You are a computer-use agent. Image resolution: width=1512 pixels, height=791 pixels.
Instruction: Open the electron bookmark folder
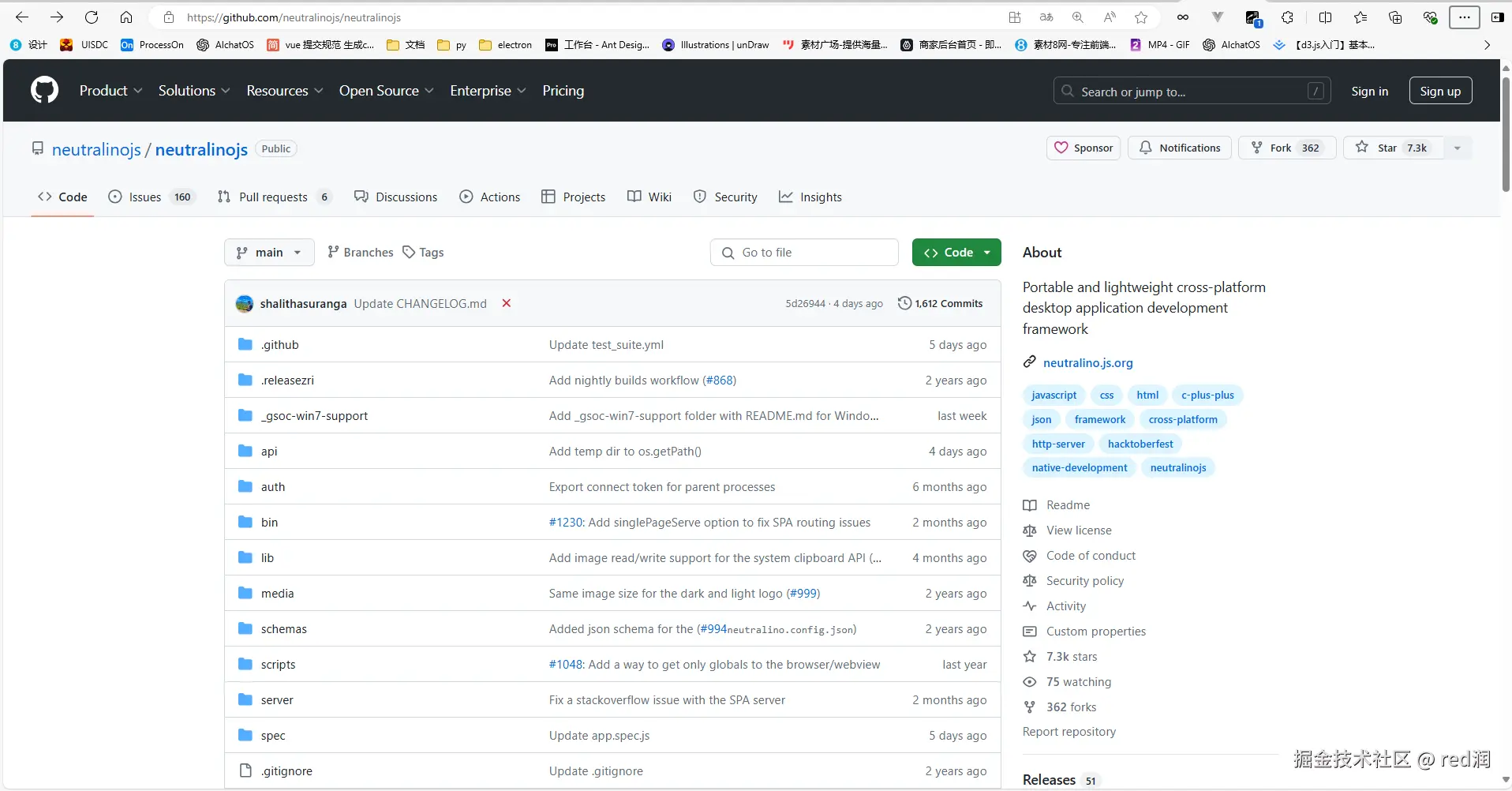coord(506,45)
